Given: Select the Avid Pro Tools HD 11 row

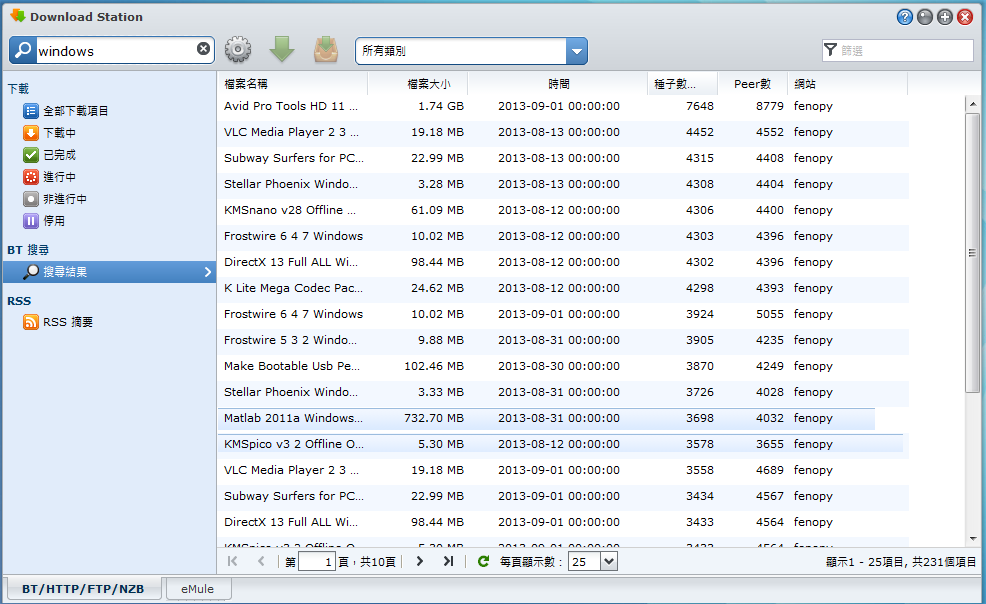Looking at the screenshot, I should click(563, 106).
